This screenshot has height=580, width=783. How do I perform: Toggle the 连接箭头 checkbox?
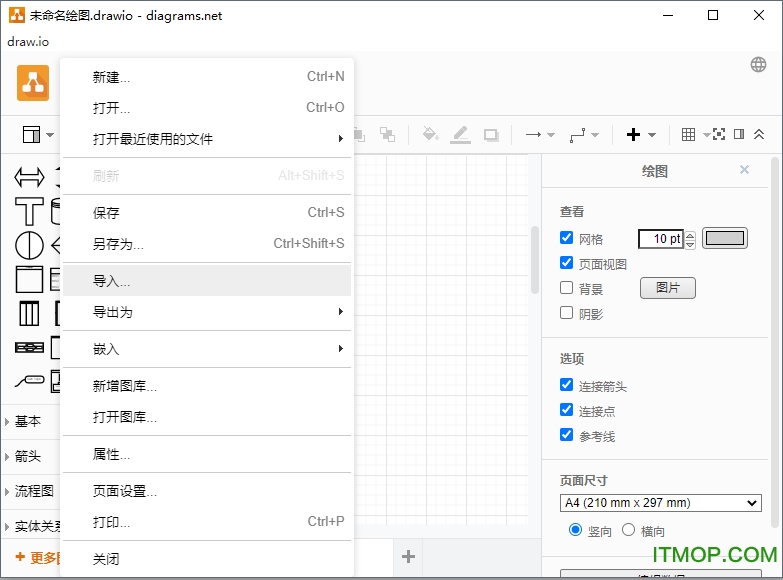click(x=566, y=385)
